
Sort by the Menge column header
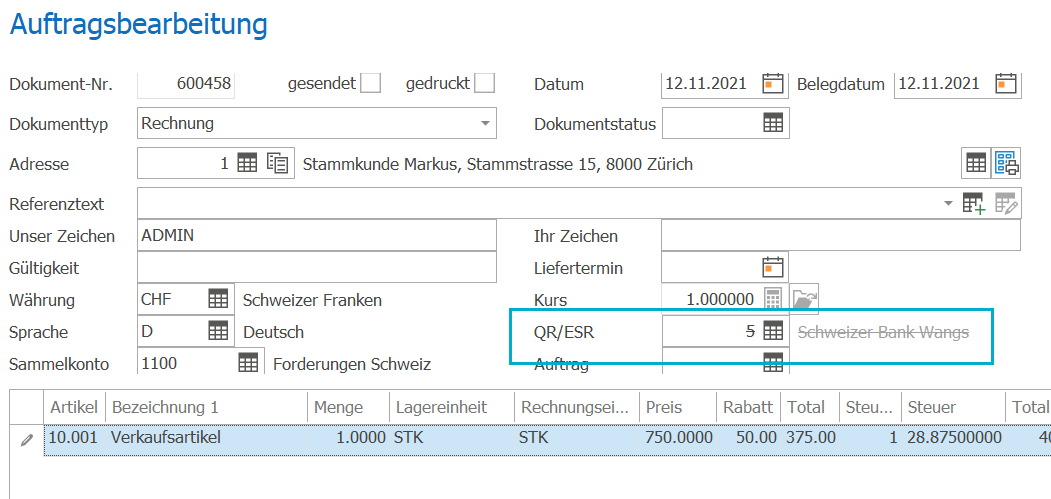pyautogui.click(x=349, y=406)
